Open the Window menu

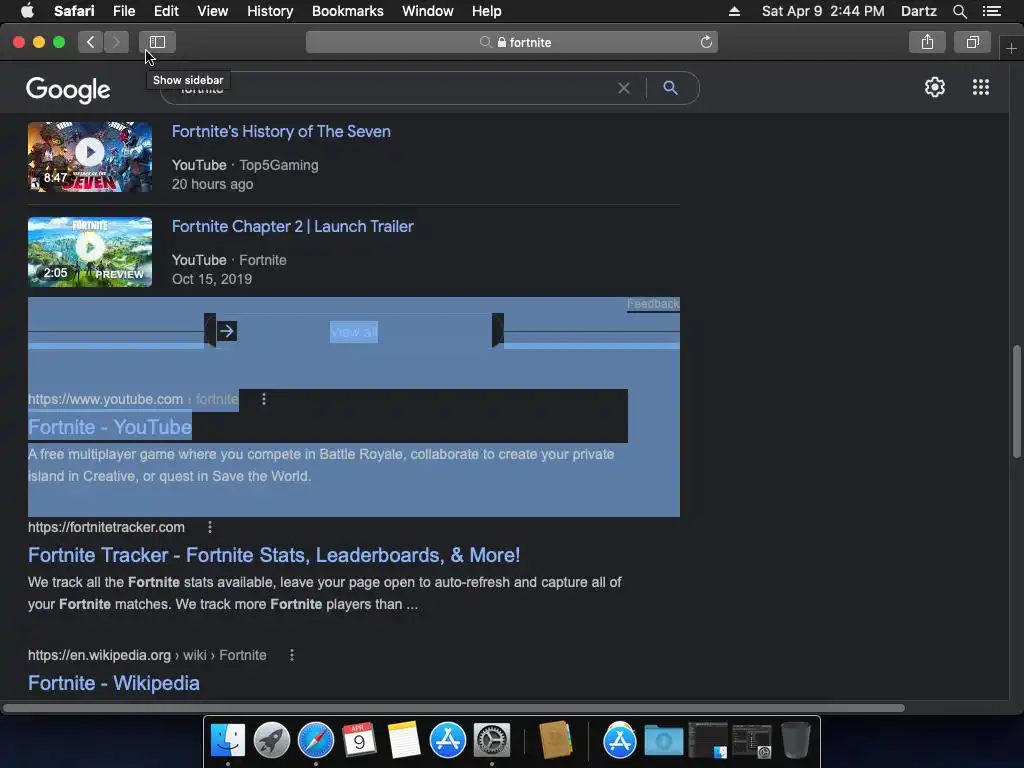427,11
